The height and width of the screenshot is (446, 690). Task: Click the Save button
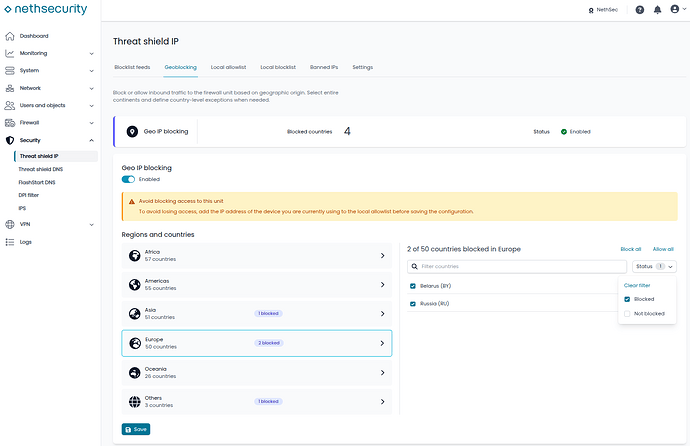136,429
